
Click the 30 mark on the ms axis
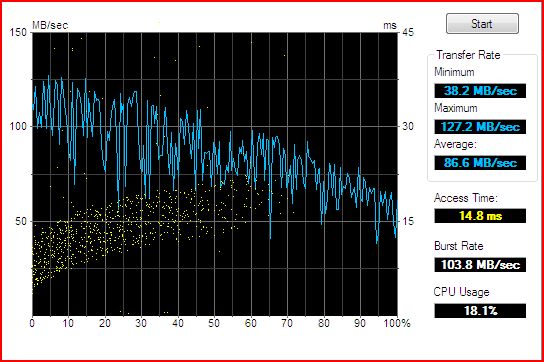point(408,126)
